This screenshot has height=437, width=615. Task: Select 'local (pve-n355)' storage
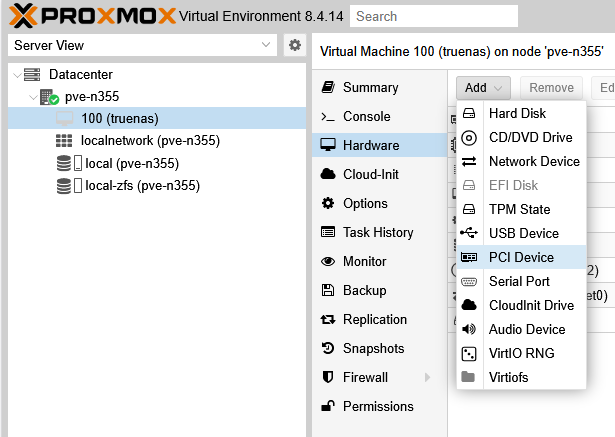pos(157,163)
